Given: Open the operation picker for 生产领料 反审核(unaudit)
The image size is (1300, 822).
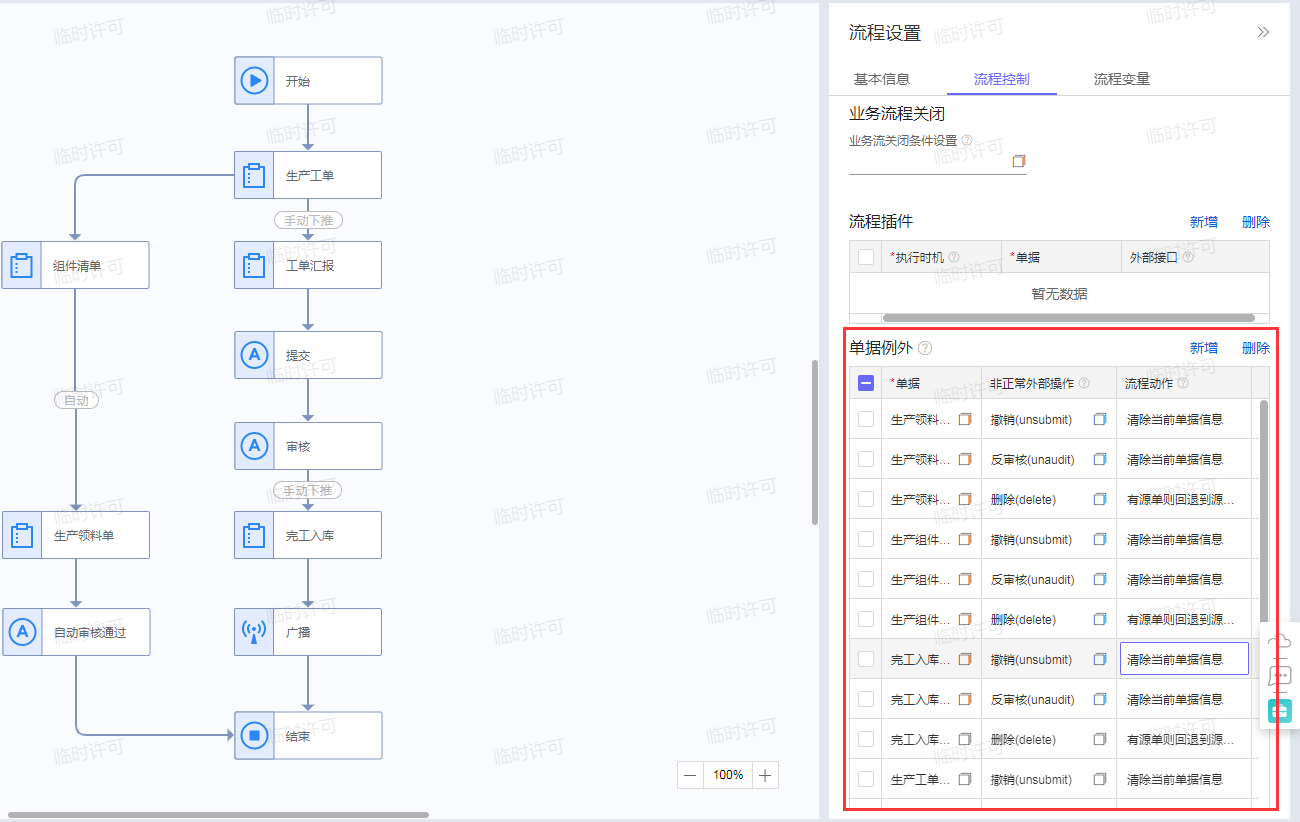Looking at the screenshot, I should (1100, 459).
